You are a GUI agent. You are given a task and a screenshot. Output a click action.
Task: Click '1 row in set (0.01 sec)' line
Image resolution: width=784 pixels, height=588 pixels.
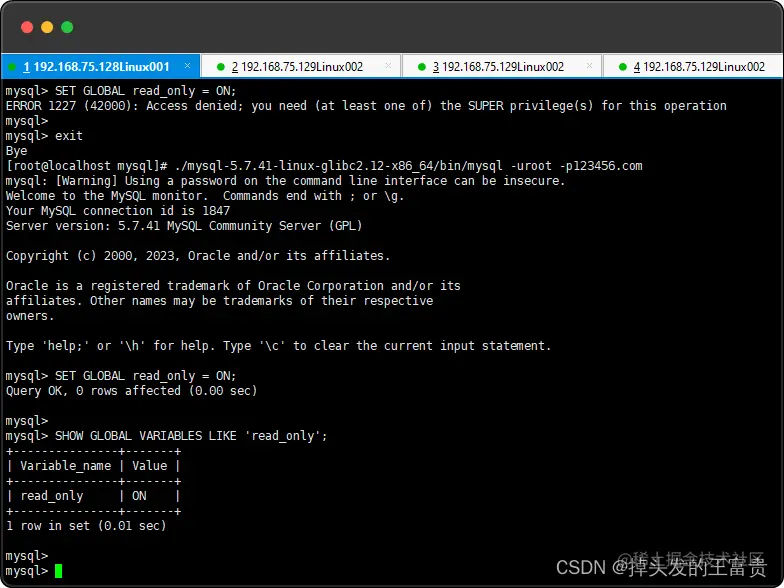[86, 526]
